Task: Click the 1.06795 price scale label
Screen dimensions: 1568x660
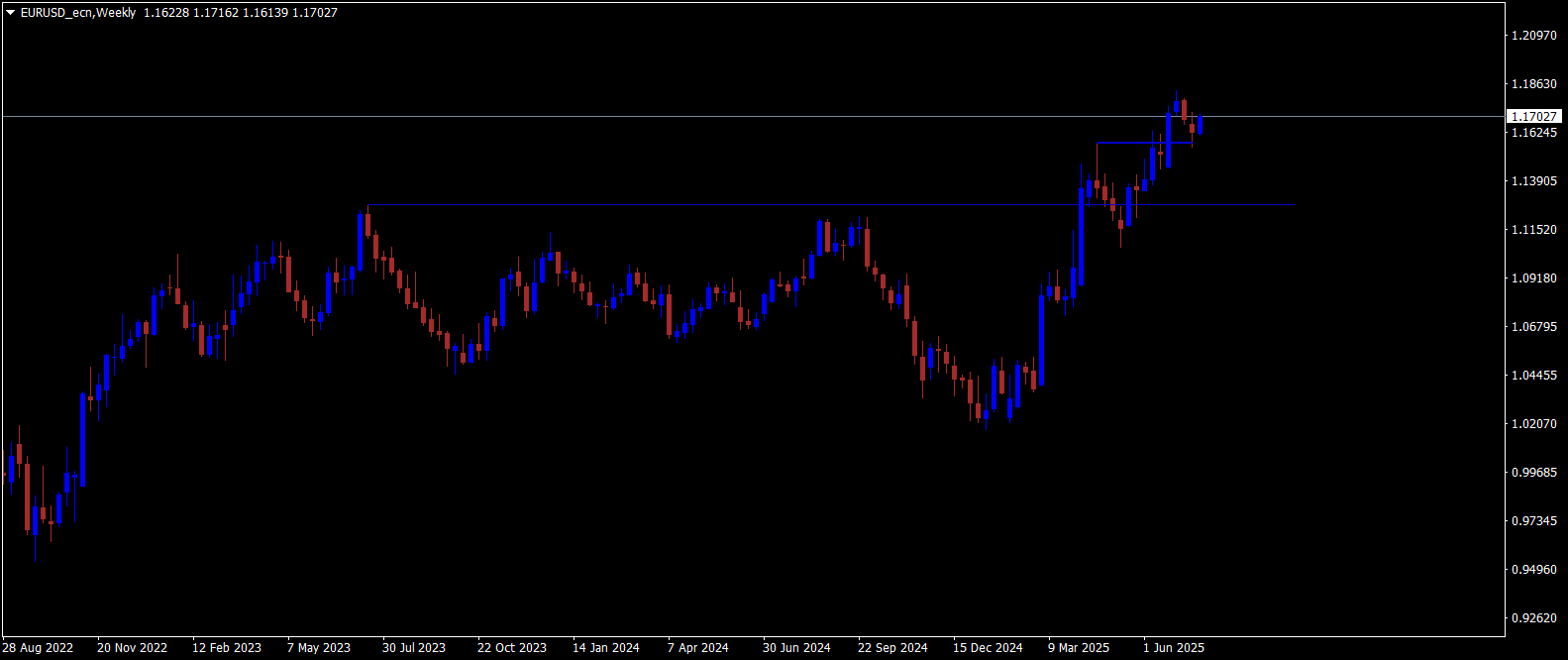Action: point(1534,327)
